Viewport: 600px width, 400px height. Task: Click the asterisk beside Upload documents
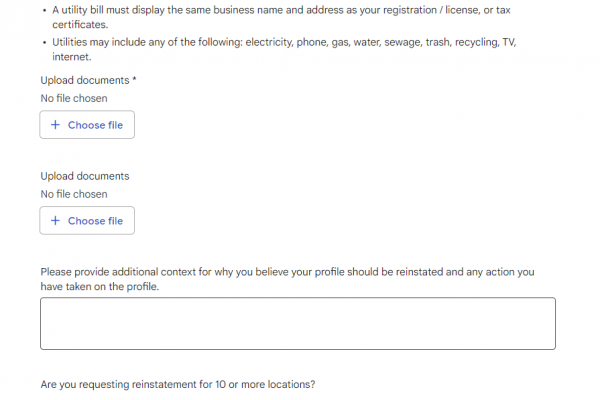pos(134,79)
